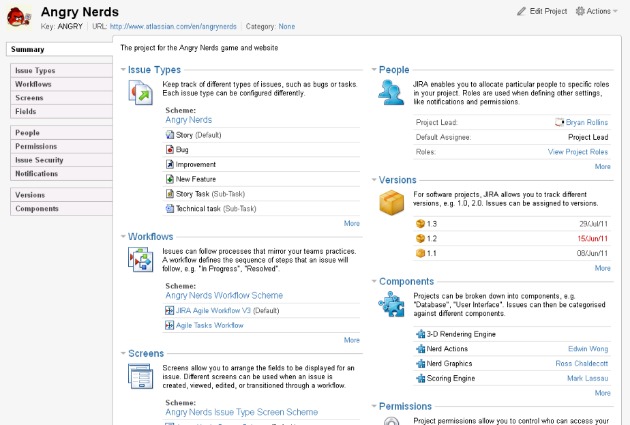
Task: Click More under Issue Types
Action: pos(352,223)
